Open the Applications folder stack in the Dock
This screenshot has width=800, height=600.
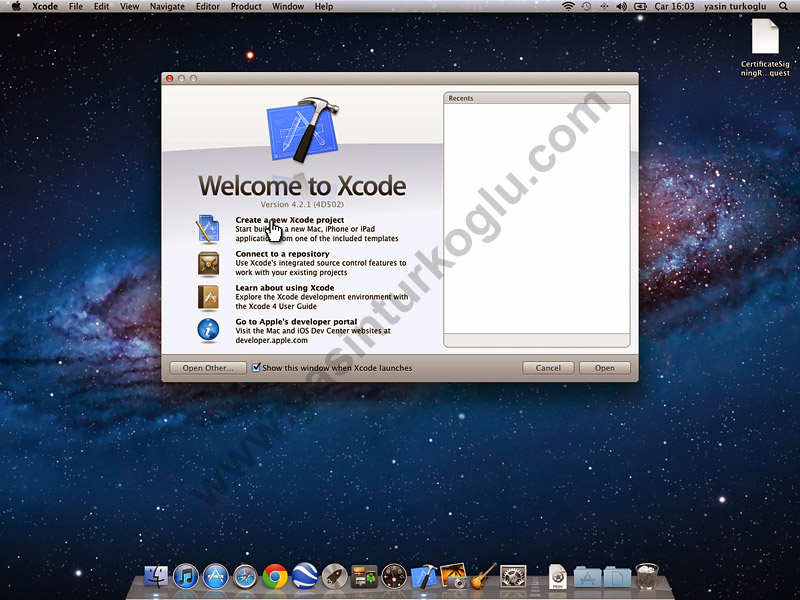[587, 577]
